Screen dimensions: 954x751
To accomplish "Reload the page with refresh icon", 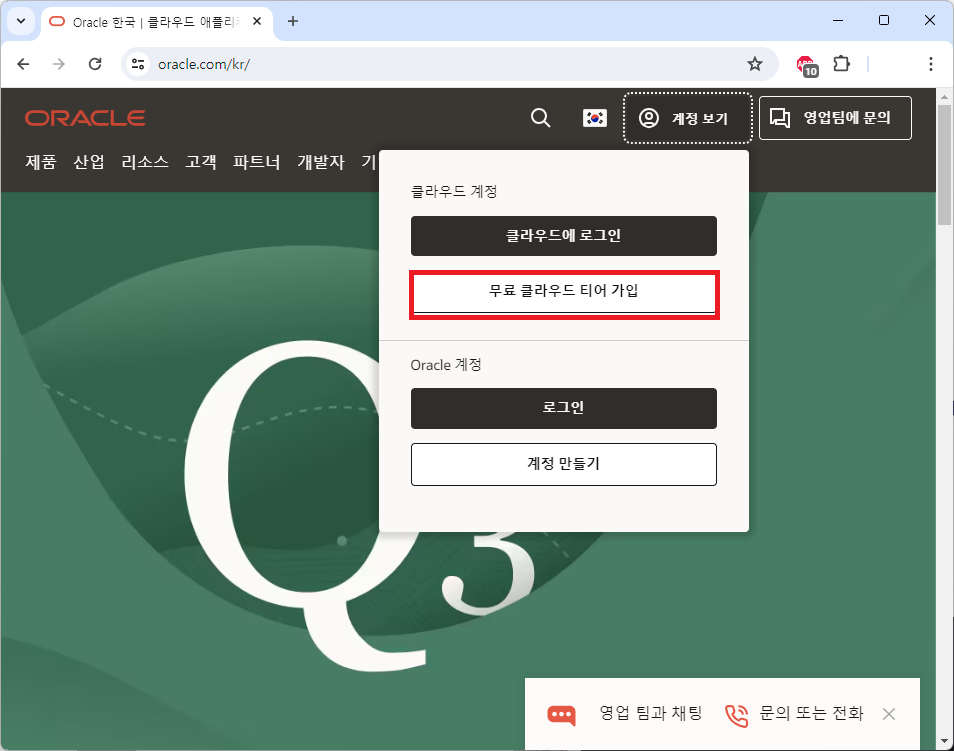I will (95, 64).
